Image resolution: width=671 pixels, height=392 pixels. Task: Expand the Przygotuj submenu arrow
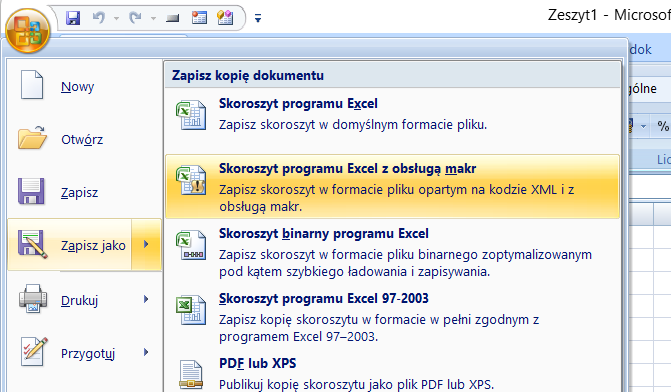tap(146, 352)
